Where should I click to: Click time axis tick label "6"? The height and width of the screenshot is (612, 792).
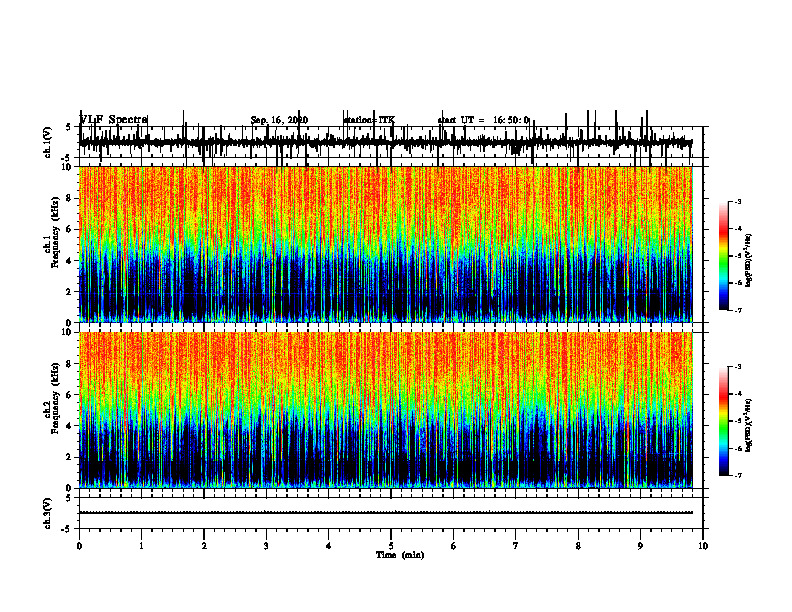click(454, 546)
